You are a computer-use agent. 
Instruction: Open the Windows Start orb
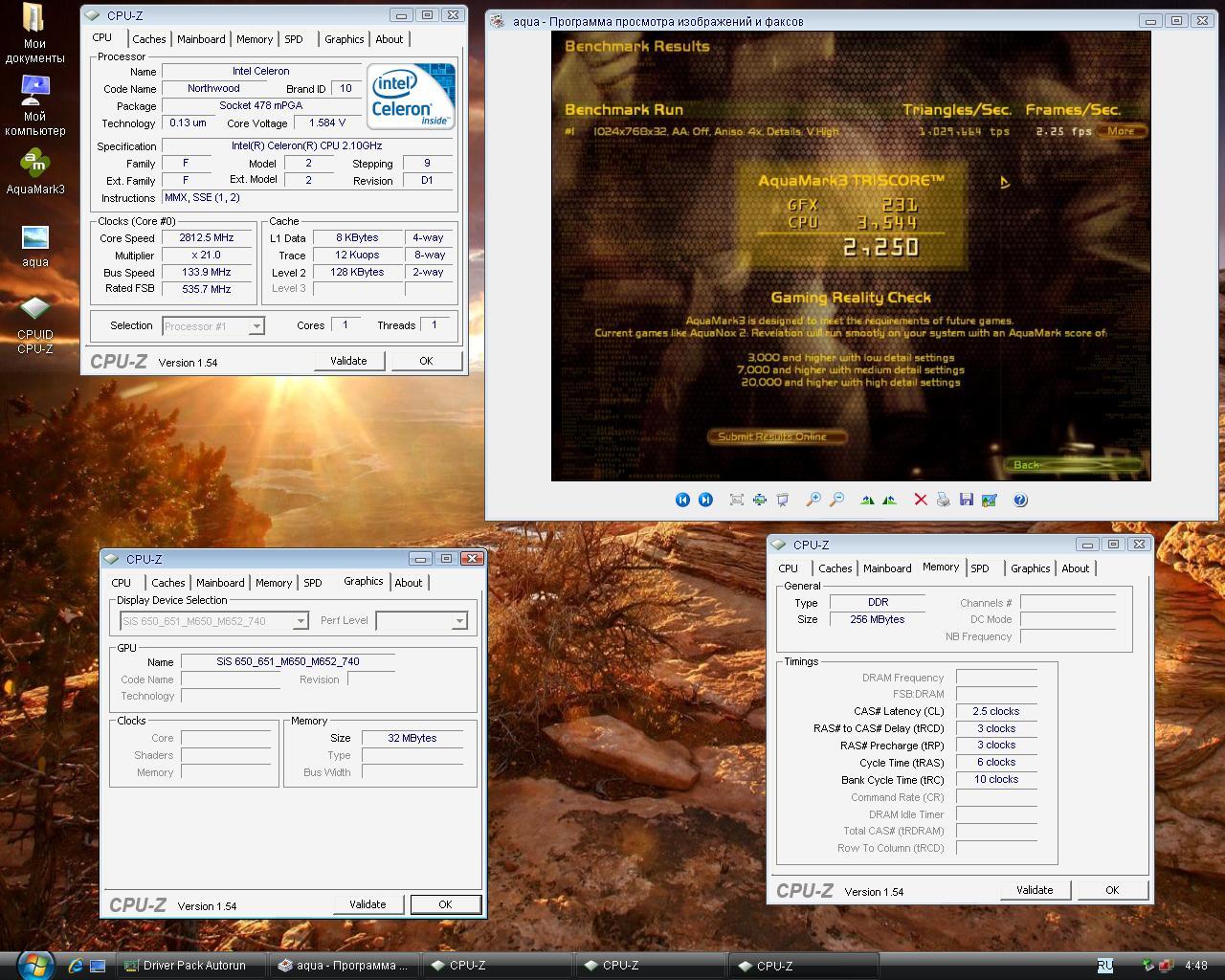point(35,965)
